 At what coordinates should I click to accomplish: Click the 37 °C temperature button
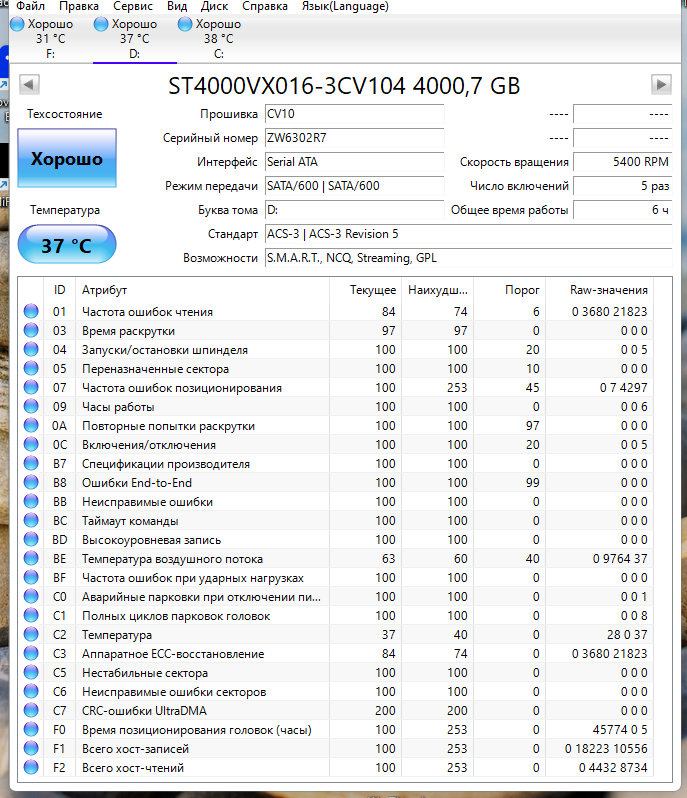(x=67, y=244)
